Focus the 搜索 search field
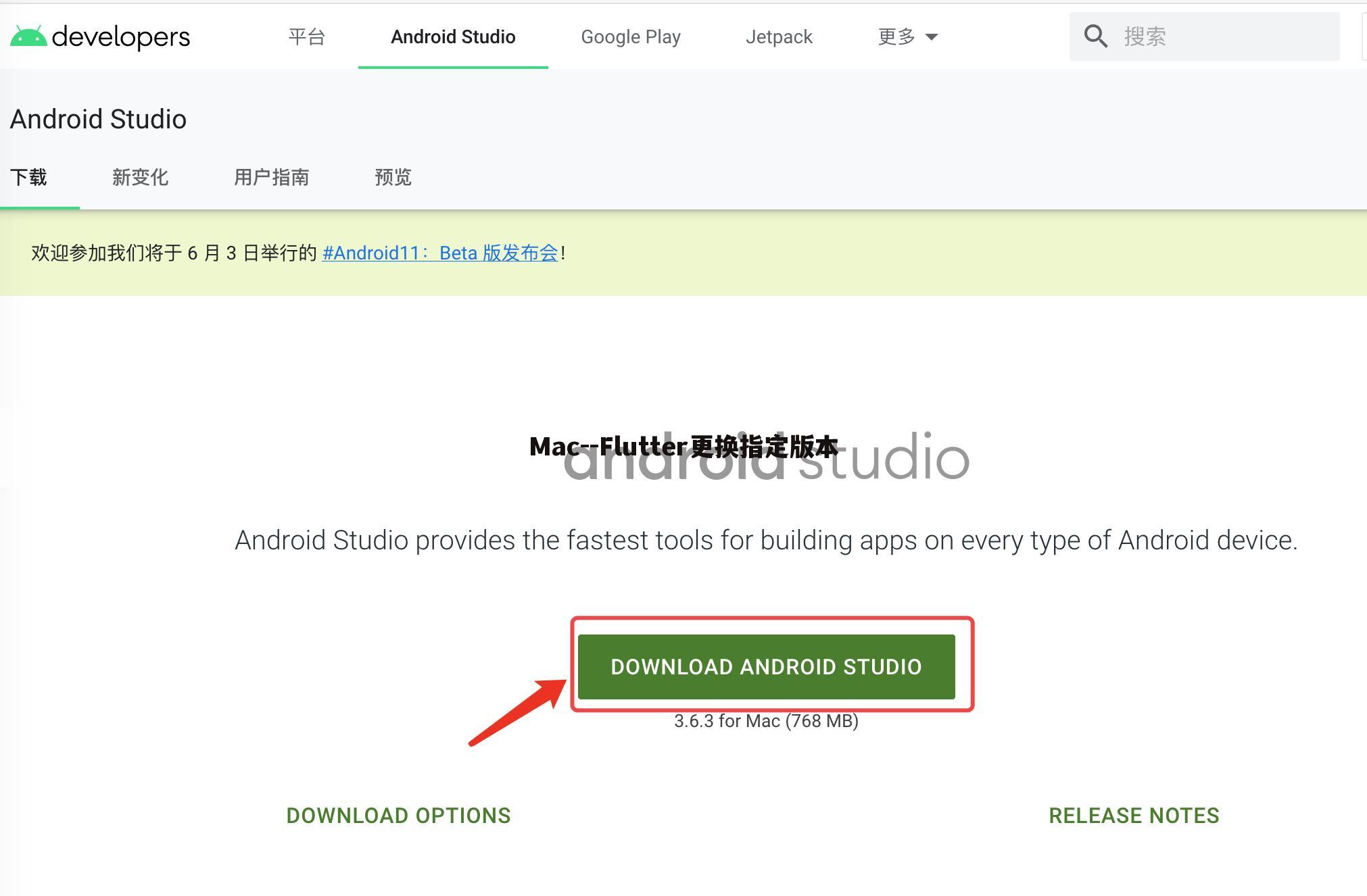 click(1204, 36)
